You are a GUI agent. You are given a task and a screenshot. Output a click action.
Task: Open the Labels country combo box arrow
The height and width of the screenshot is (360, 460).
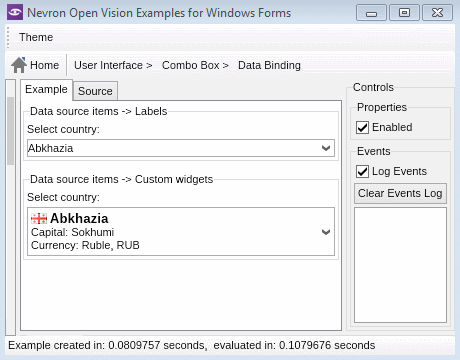[x=326, y=148]
